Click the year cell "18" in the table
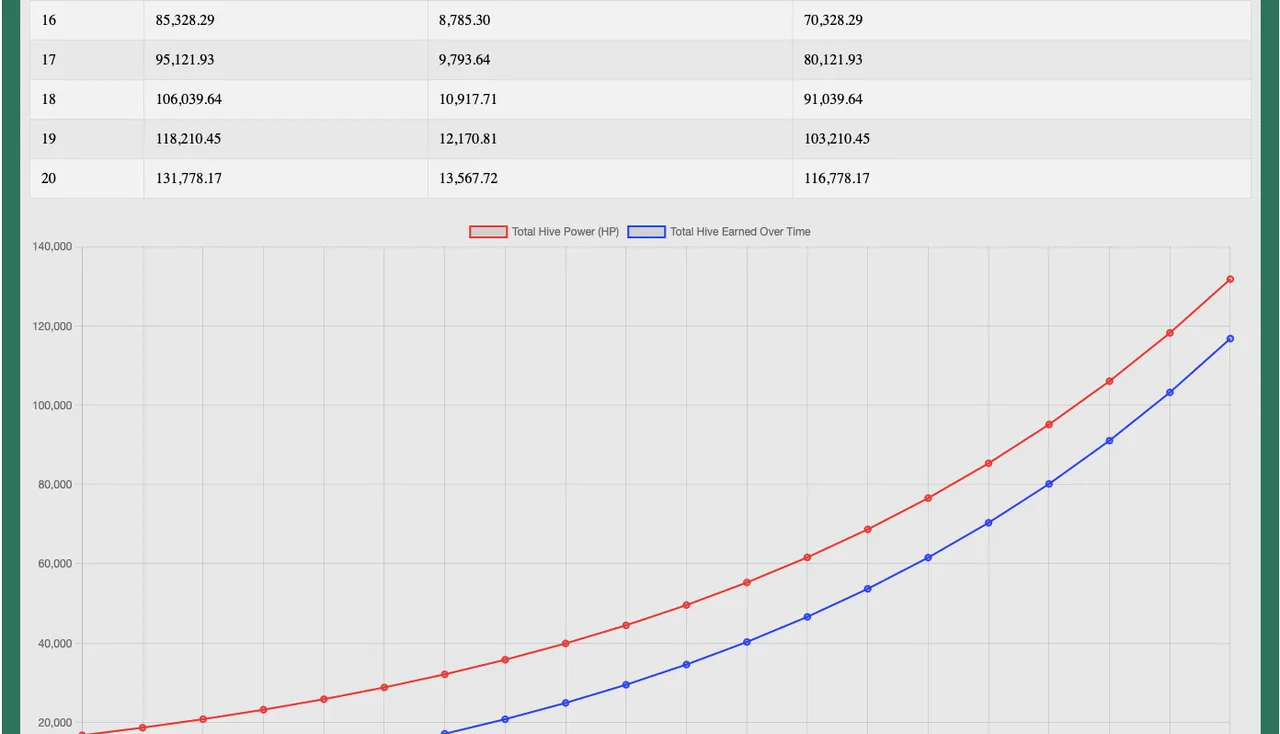Viewport: 1280px width, 734px height. coord(87,100)
